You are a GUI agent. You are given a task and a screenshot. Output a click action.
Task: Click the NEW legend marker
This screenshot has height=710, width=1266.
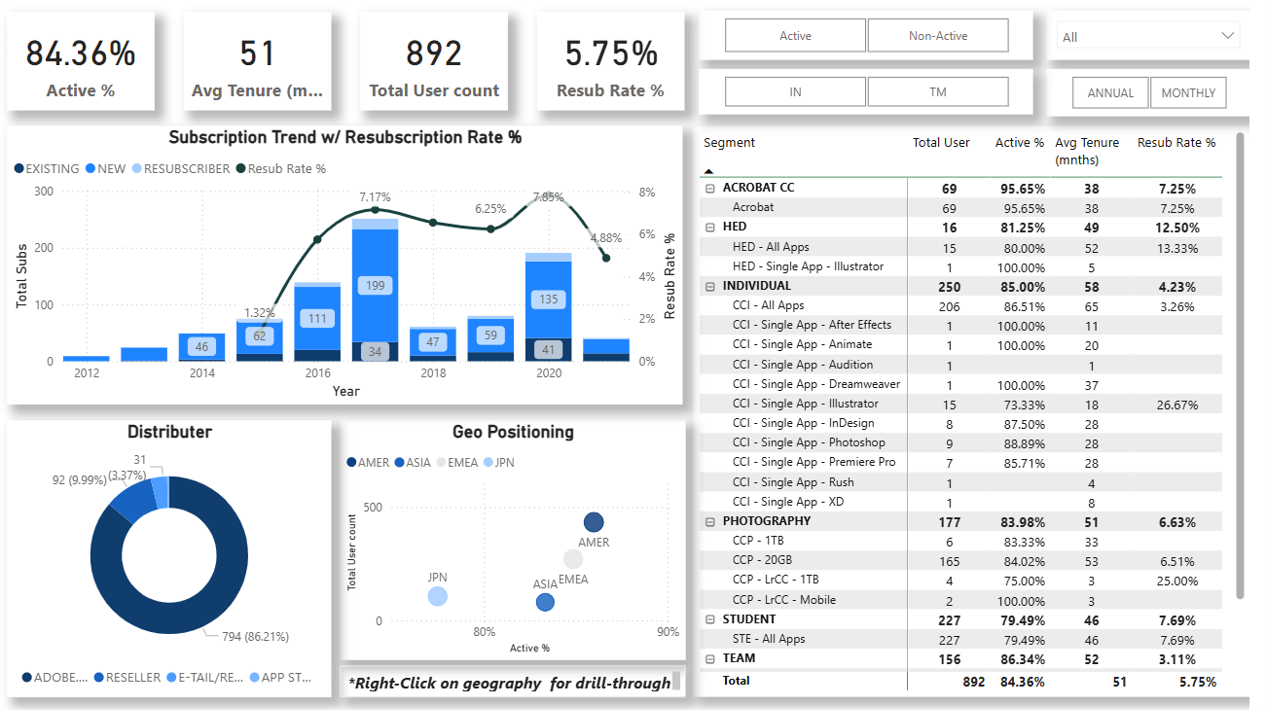[91, 169]
